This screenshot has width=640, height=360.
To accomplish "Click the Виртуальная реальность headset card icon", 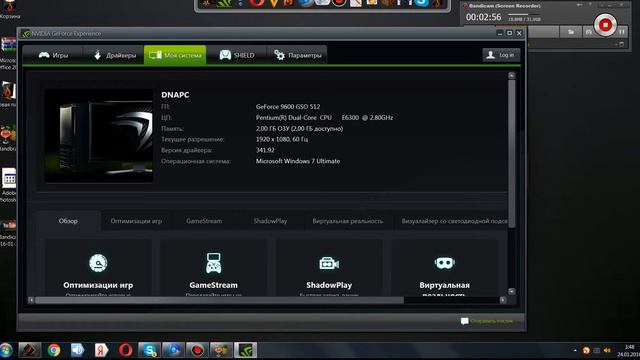I will [x=444, y=263].
